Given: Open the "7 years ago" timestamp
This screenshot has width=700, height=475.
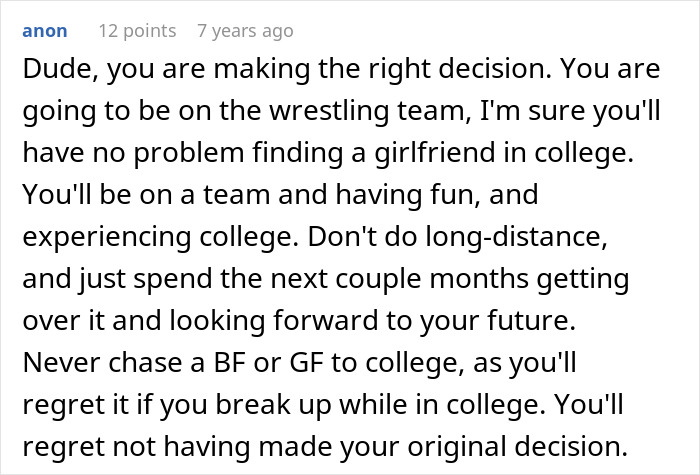Looking at the screenshot, I should (245, 31).
